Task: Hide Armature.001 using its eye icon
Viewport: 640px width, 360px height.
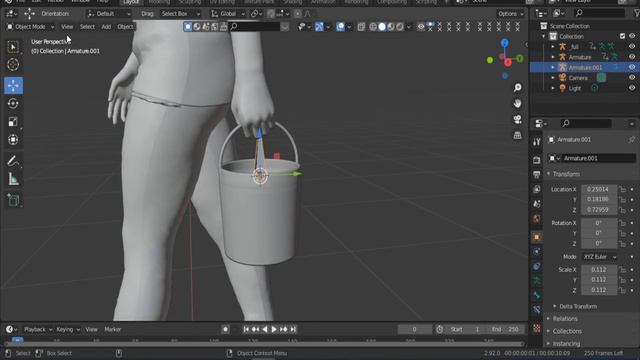Action: tap(632, 67)
